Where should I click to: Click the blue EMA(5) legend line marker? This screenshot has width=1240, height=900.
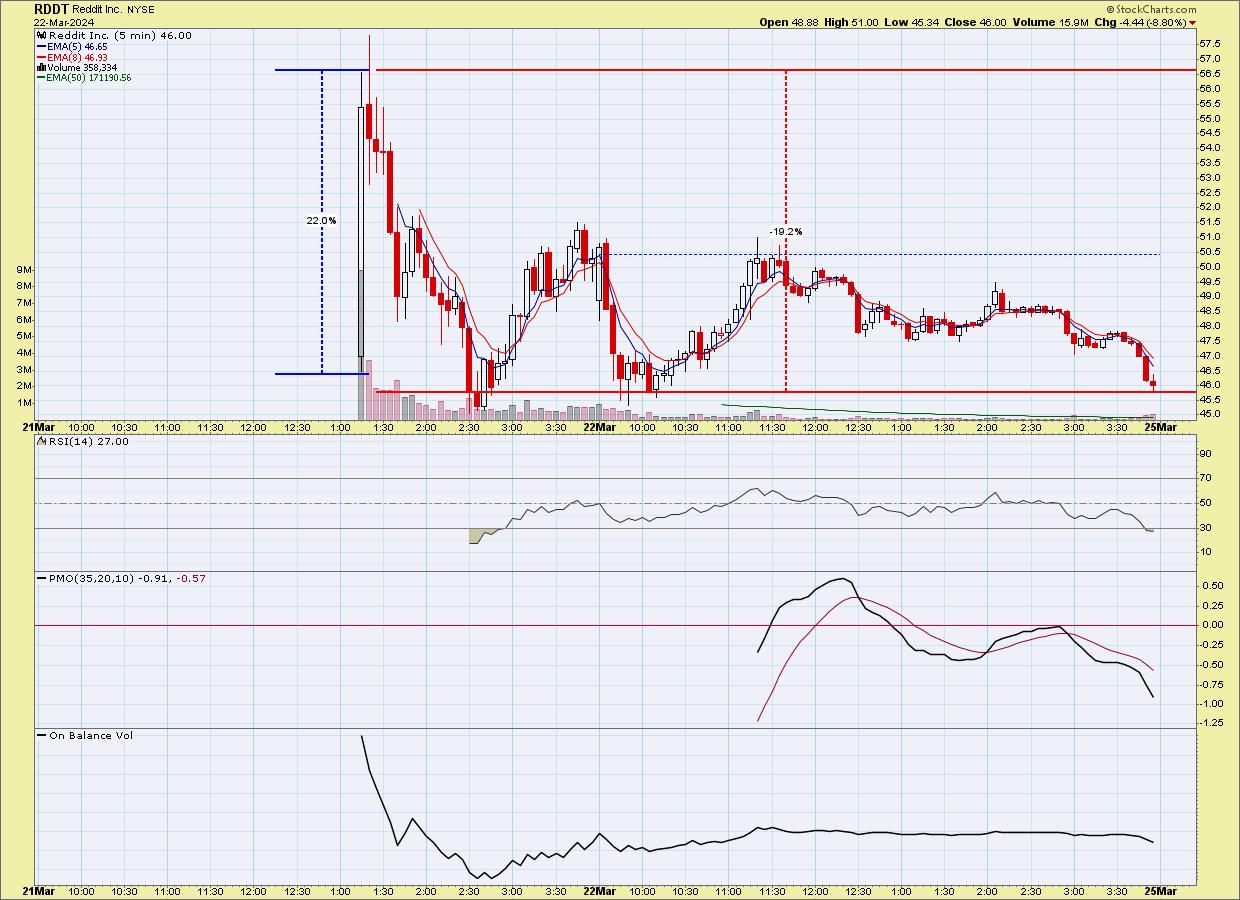pos(41,46)
